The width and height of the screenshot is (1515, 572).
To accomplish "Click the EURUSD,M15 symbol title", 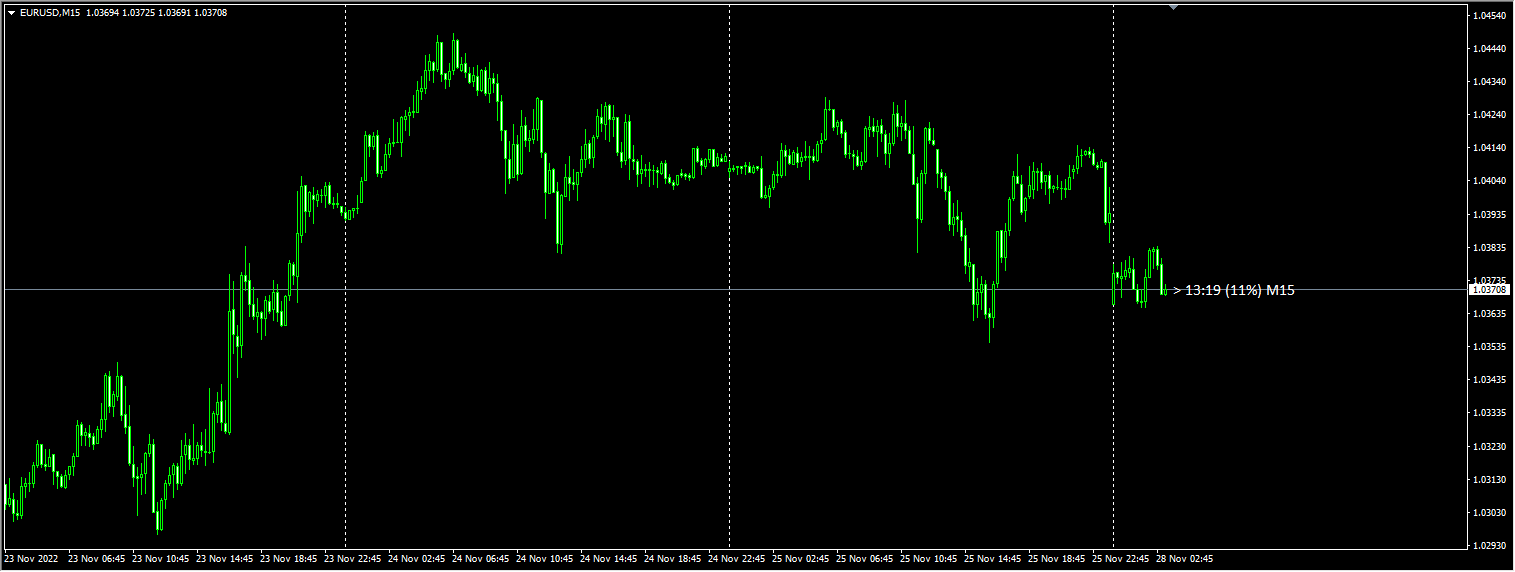I will [x=50, y=12].
